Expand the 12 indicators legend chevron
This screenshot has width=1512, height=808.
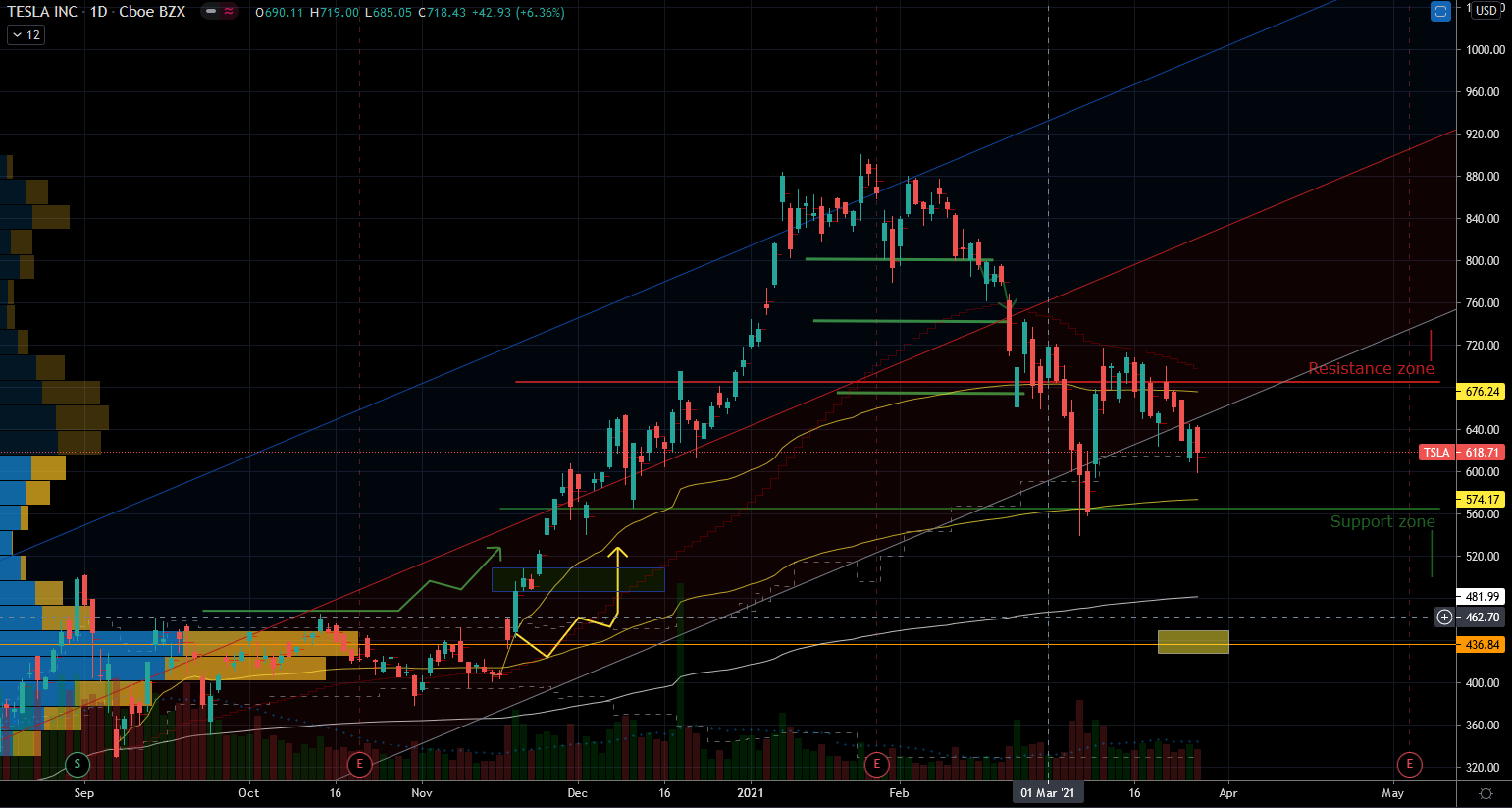pyautogui.click(x=26, y=35)
